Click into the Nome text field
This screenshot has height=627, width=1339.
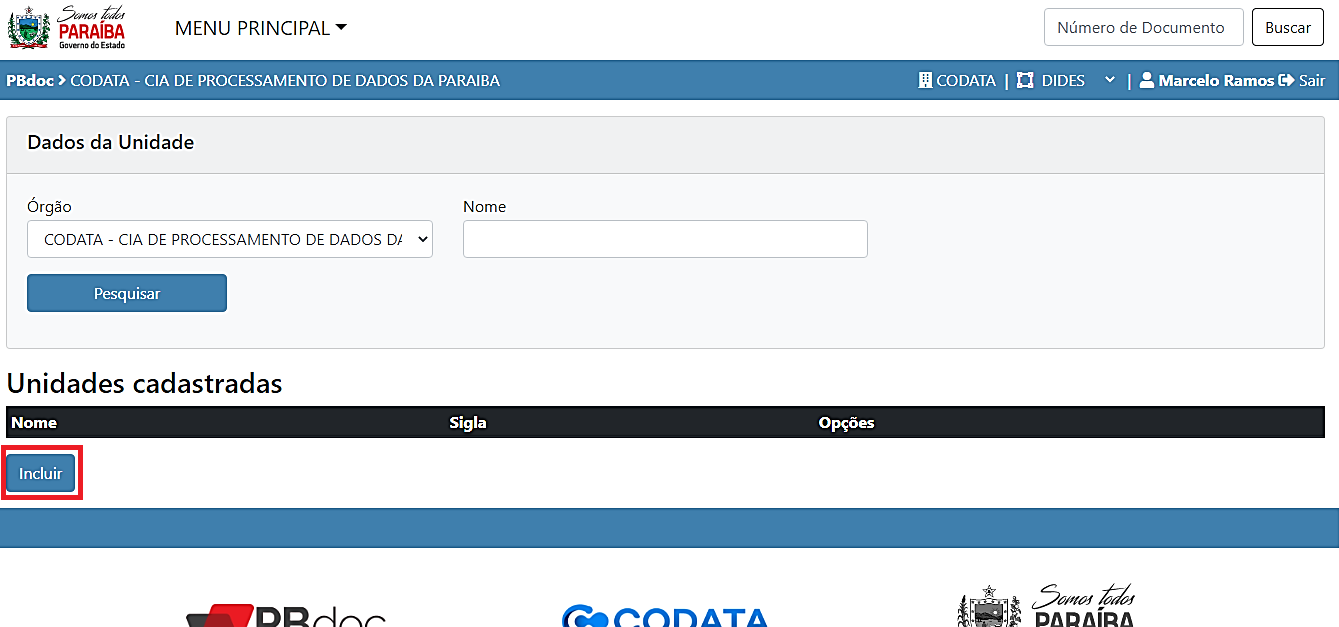pos(665,239)
